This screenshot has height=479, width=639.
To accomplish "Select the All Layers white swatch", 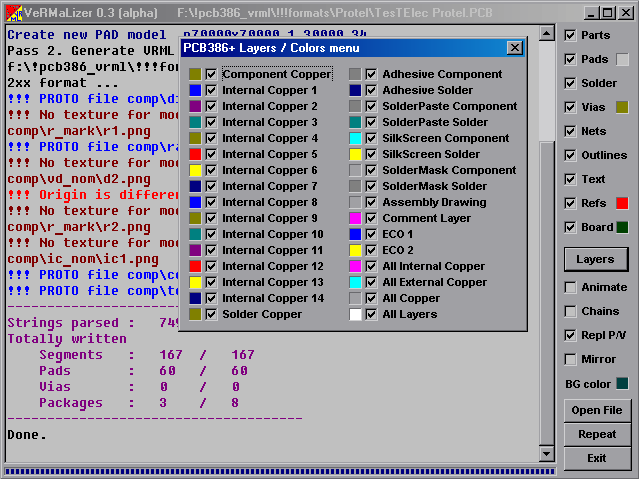I will pyautogui.click(x=355, y=314).
